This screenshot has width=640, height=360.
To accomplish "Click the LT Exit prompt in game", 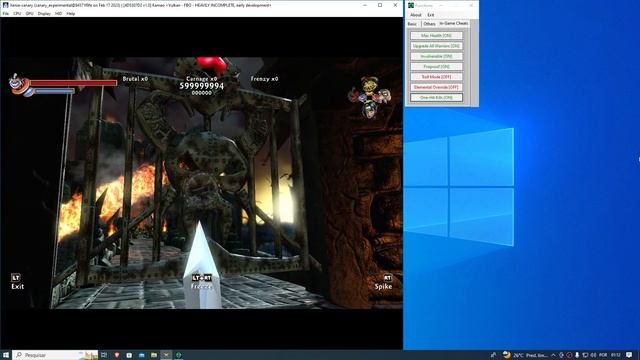I will [17, 282].
